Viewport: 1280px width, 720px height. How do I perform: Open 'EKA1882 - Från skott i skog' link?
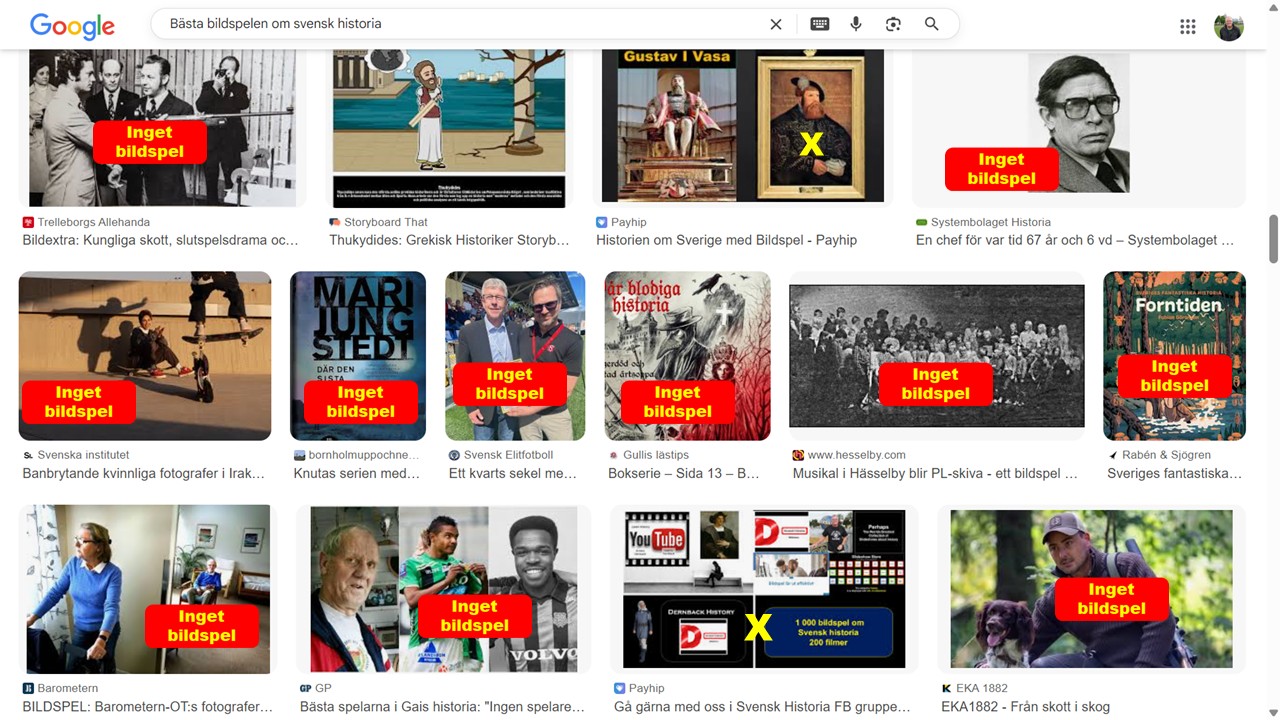1025,707
